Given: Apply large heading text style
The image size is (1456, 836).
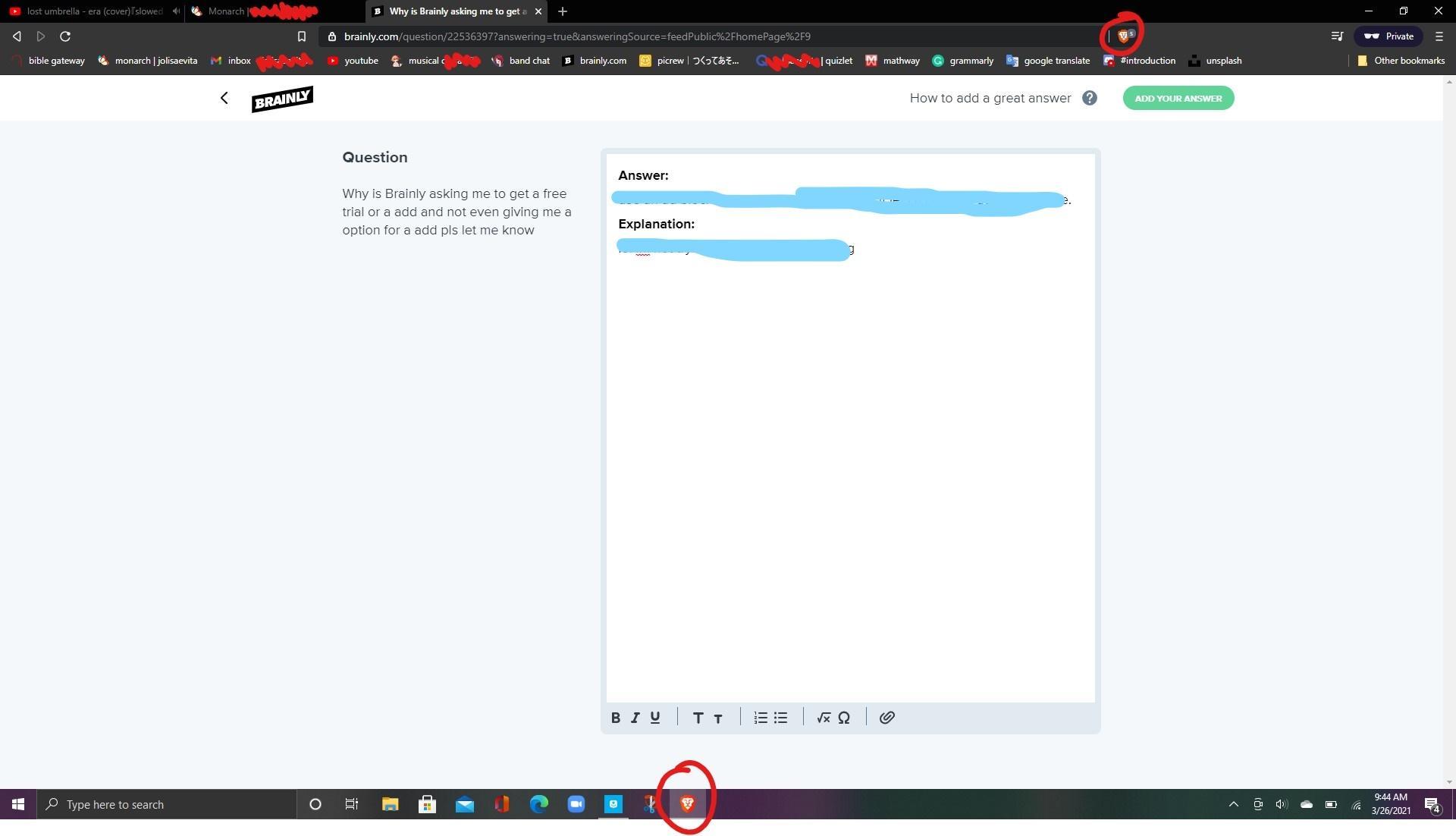Looking at the screenshot, I should pyautogui.click(x=698, y=718).
